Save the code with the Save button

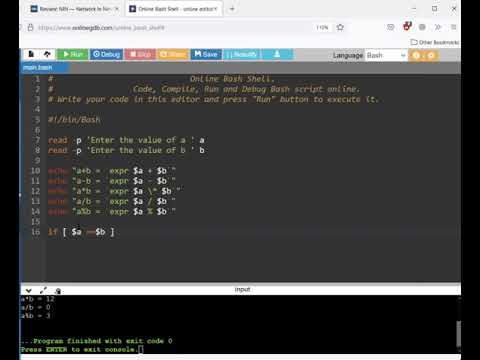[206, 54]
